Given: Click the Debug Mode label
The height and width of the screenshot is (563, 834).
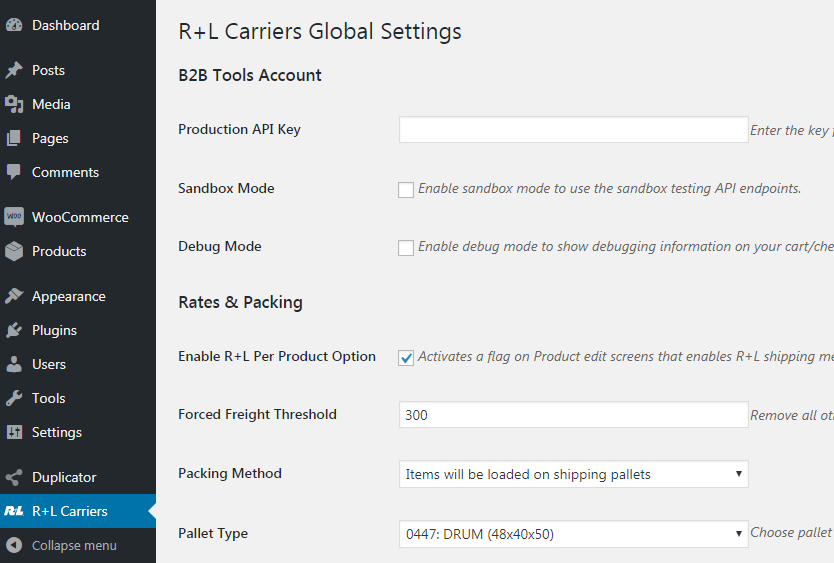Looking at the screenshot, I should (220, 246).
